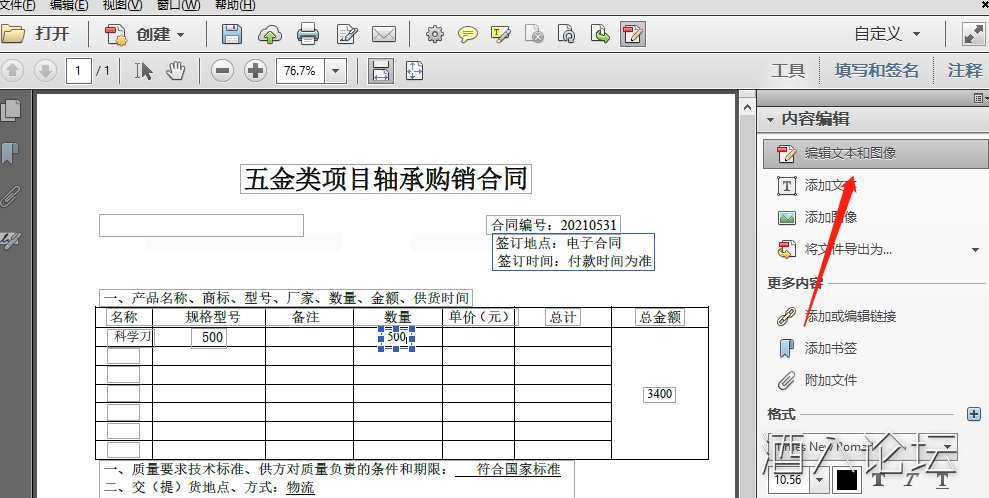Click 附加文件 attach file option
Viewport: 989px width, 498px height.
(x=830, y=380)
